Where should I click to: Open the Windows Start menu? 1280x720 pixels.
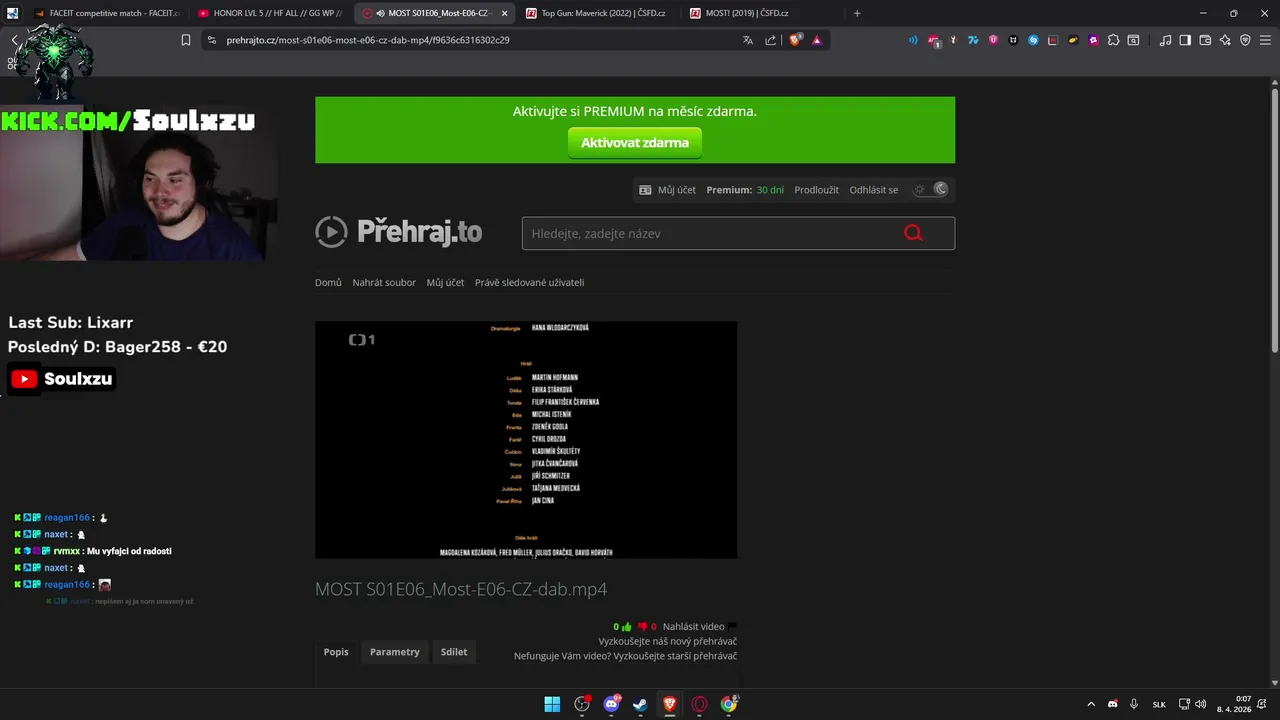coord(552,704)
